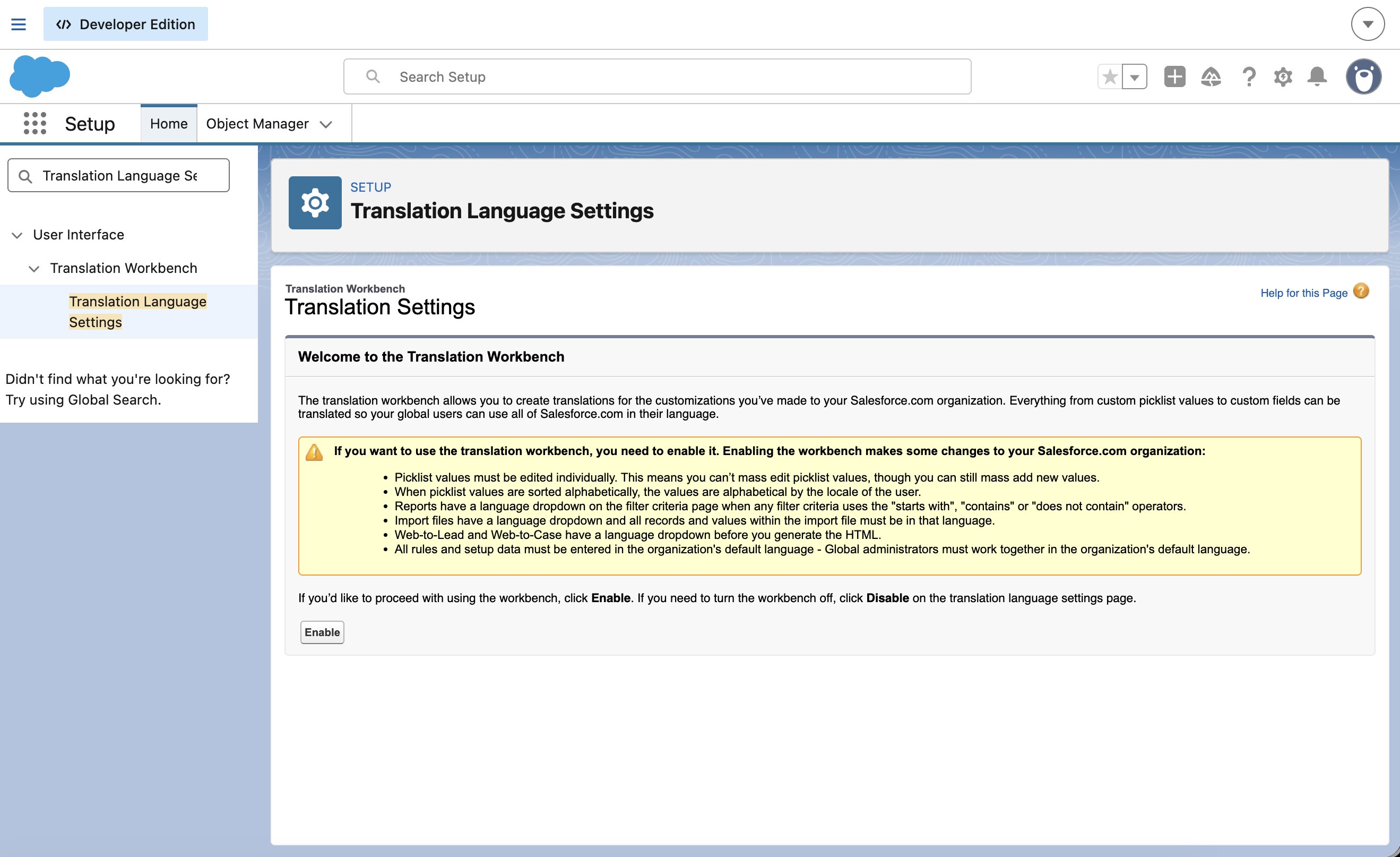Open the help question mark icon
The image size is (1400, 857).
tap(1248, 76)
